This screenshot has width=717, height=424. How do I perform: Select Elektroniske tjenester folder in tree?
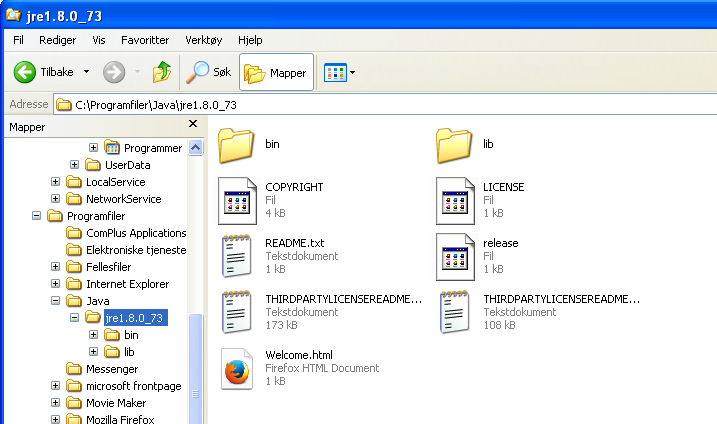136,250
